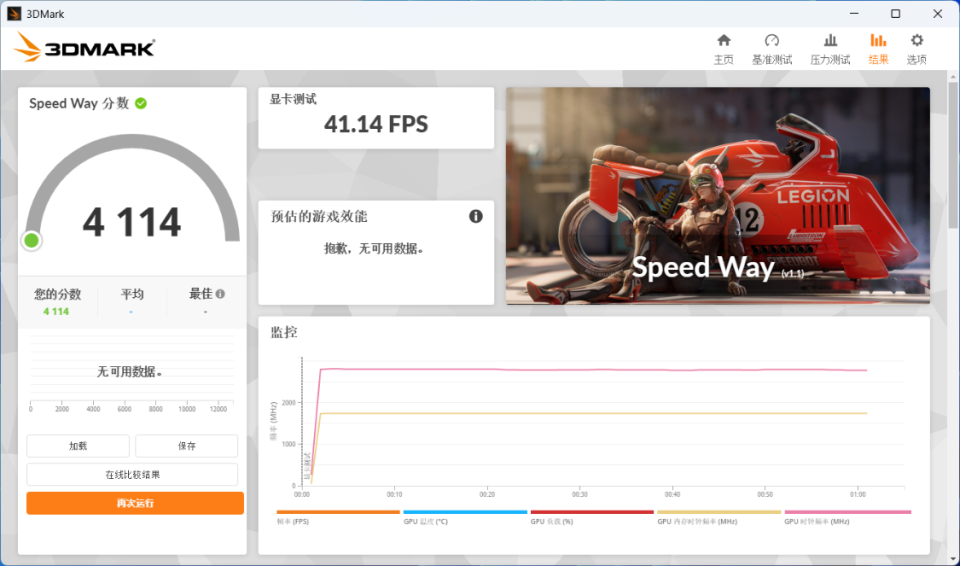
Task: Toggle the 帧率 (FPS) orange legend
Action: pos(337,518)
